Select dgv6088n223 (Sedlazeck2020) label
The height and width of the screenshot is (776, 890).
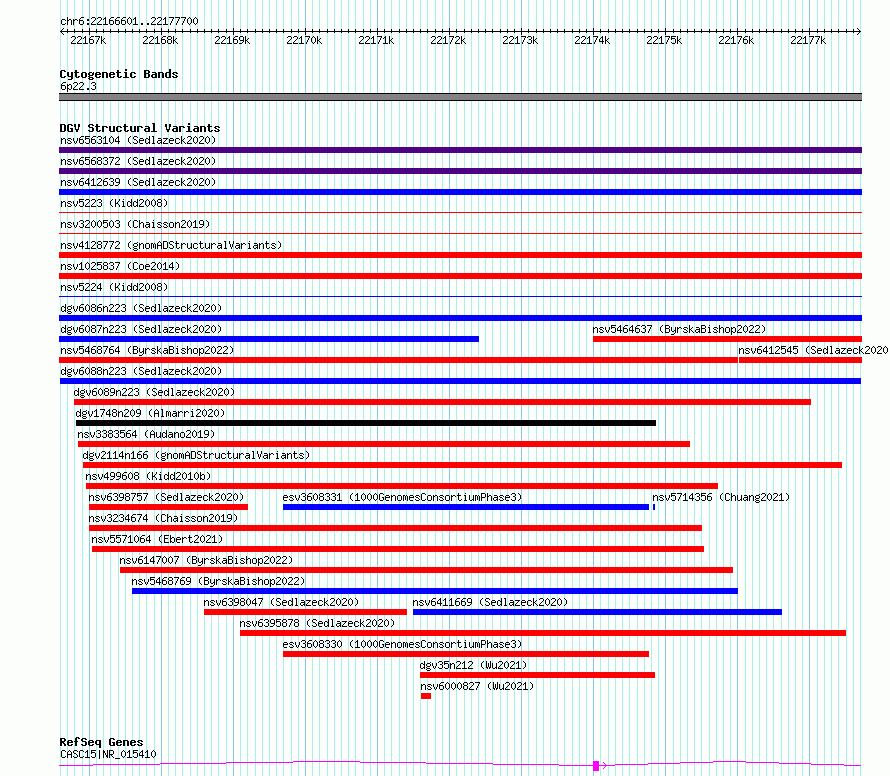pos(141,371)
